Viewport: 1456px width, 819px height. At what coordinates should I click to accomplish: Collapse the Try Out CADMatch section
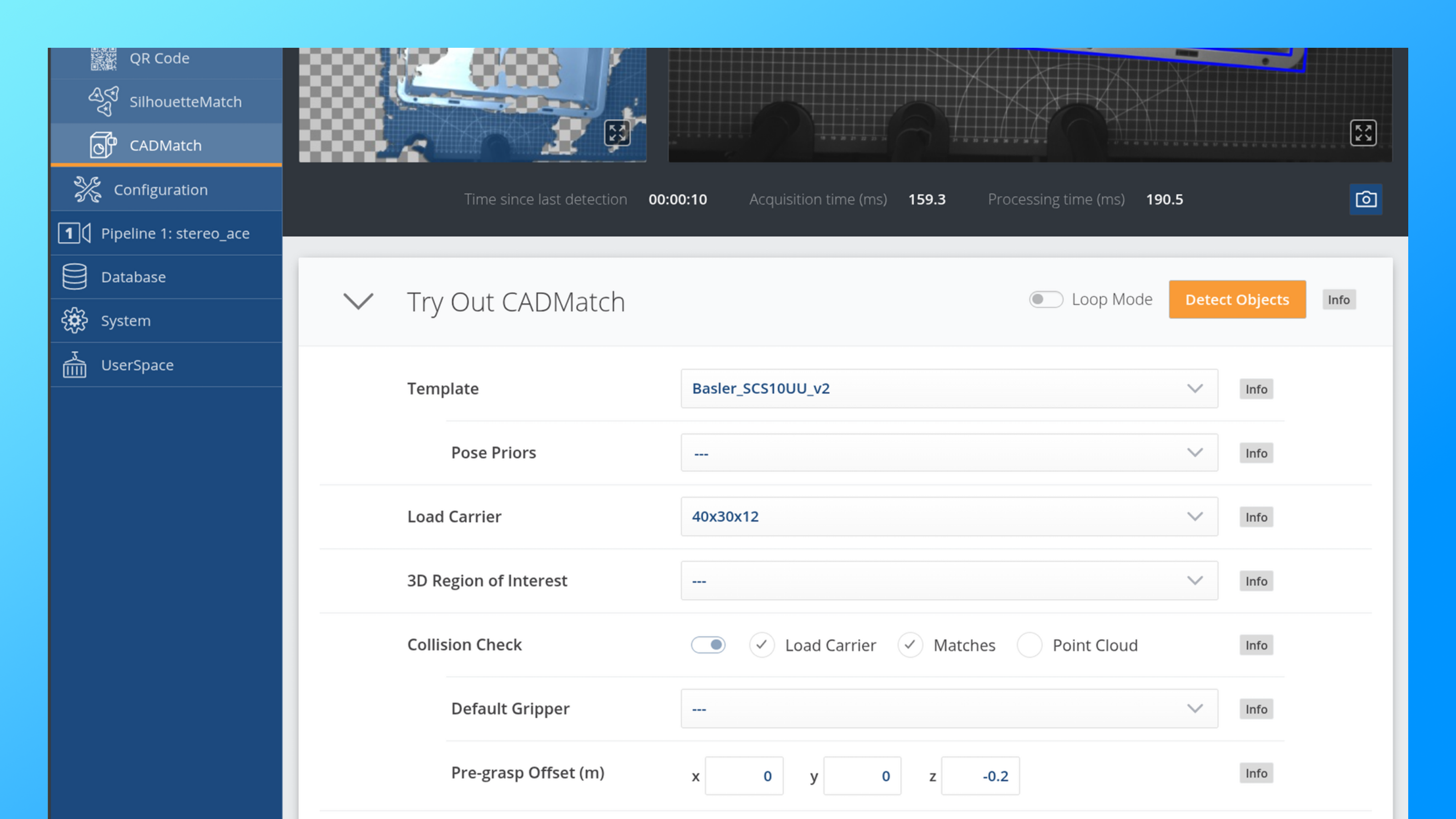(x=359, y=301)
